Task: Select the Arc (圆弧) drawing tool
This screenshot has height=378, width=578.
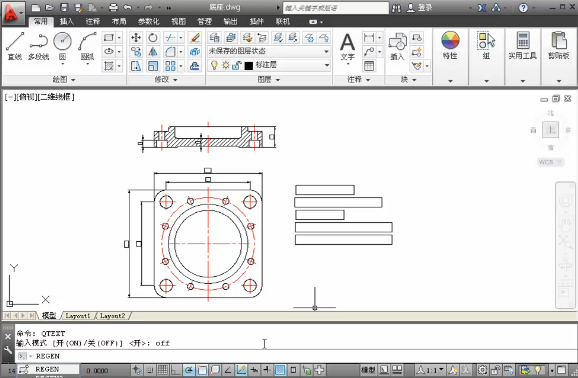Action: 87,46
